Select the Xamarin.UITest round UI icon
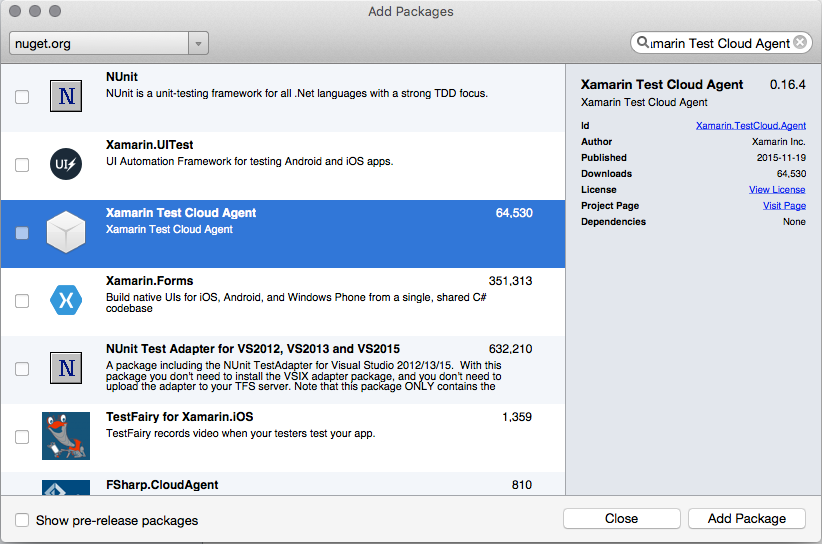The height and width of the screenshot is (544, 822). coord(66,164)
